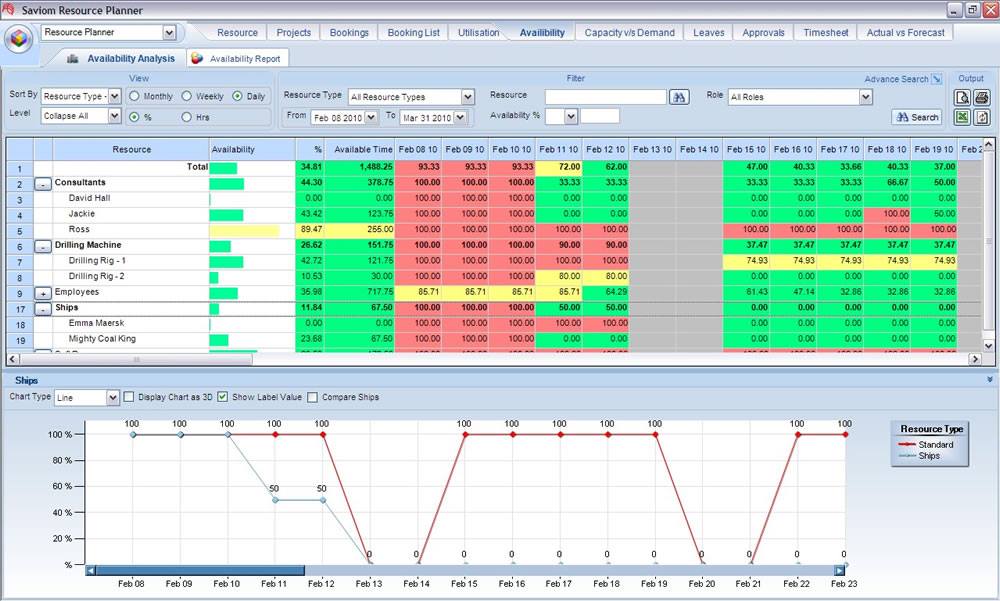The image size is (1000, 601).
Task: Go to the Utilisation tab
Action: click(x=478, y=33)
